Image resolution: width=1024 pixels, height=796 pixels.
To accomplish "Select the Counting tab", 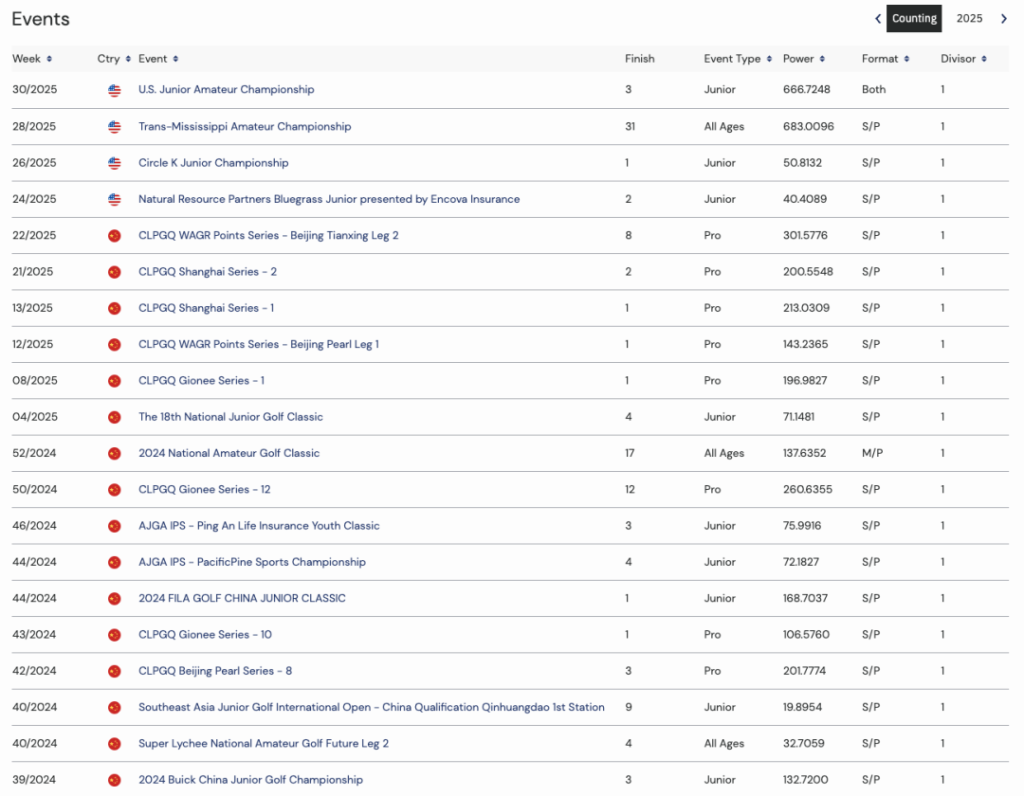I will [x=914, y=19].
